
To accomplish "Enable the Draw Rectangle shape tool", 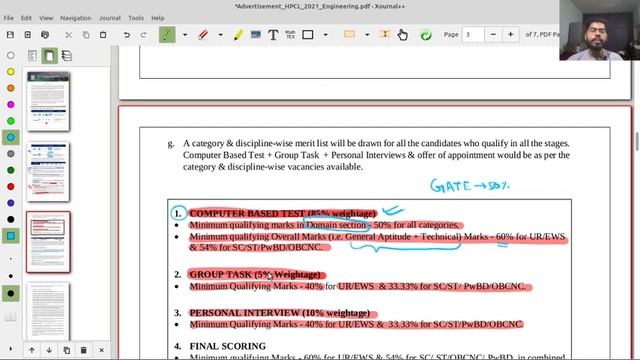I will (308, 35).
